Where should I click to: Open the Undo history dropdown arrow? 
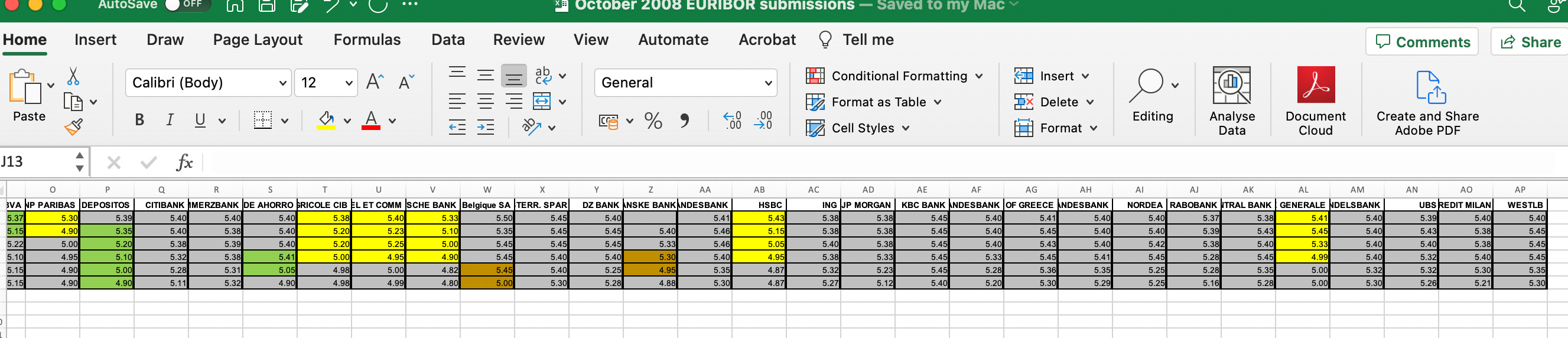(x=354, y=5)
